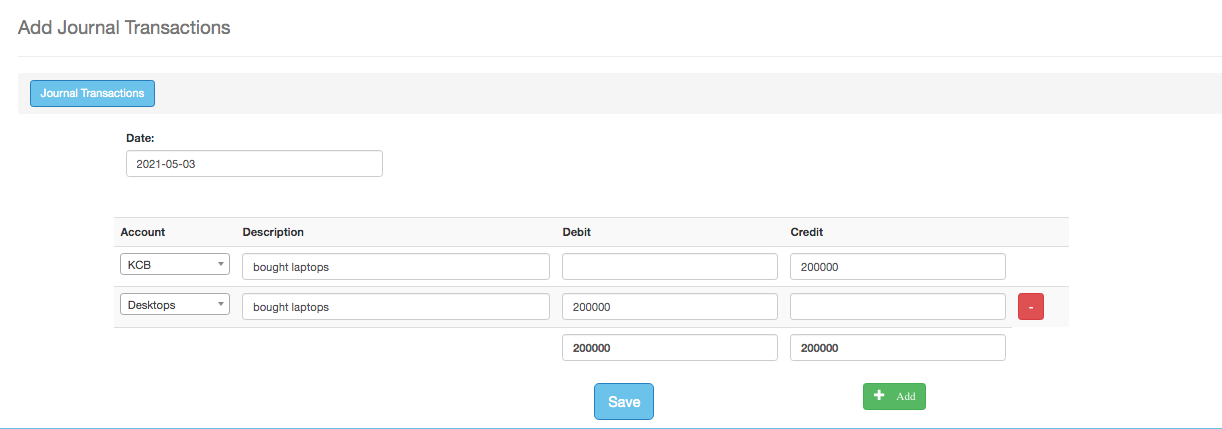This screenshot has width=1222, height=429.
Task: Click the total Credit field
Action: pyautogui.click(x=897, y=347)
